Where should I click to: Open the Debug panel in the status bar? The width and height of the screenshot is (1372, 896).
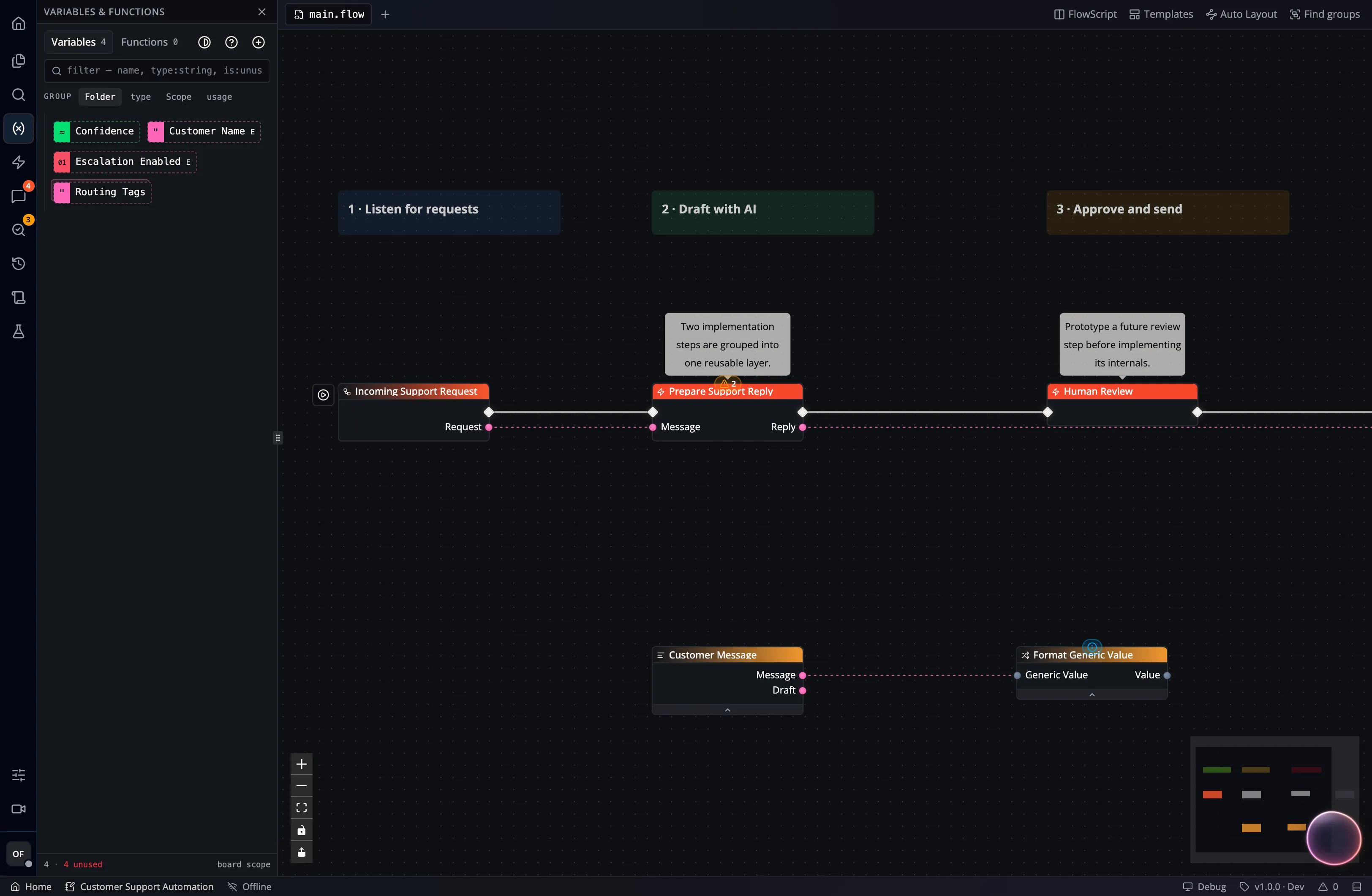[x=1204, y=887]
